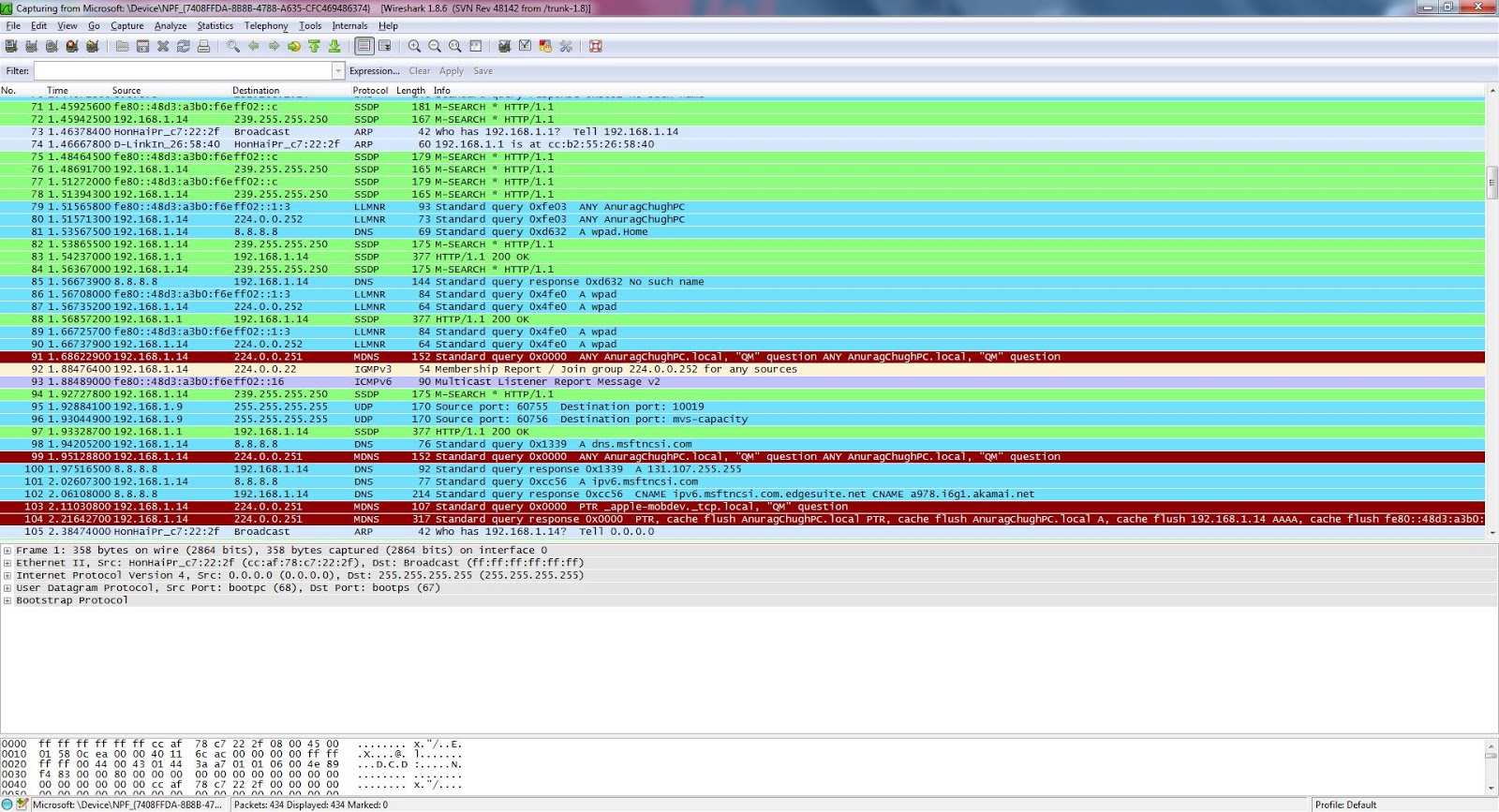
Task: Start a new live capture icon
Action: 52,46
